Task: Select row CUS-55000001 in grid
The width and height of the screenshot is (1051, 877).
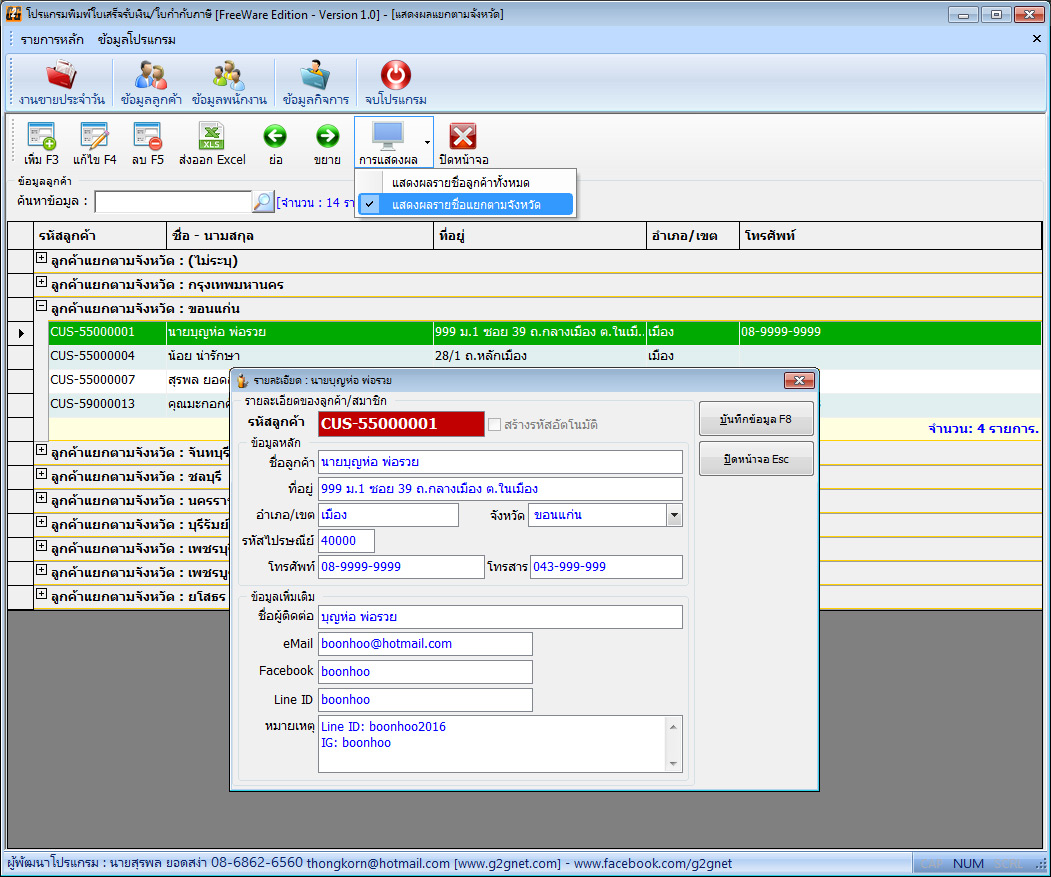Action: (x=544, y=332)
